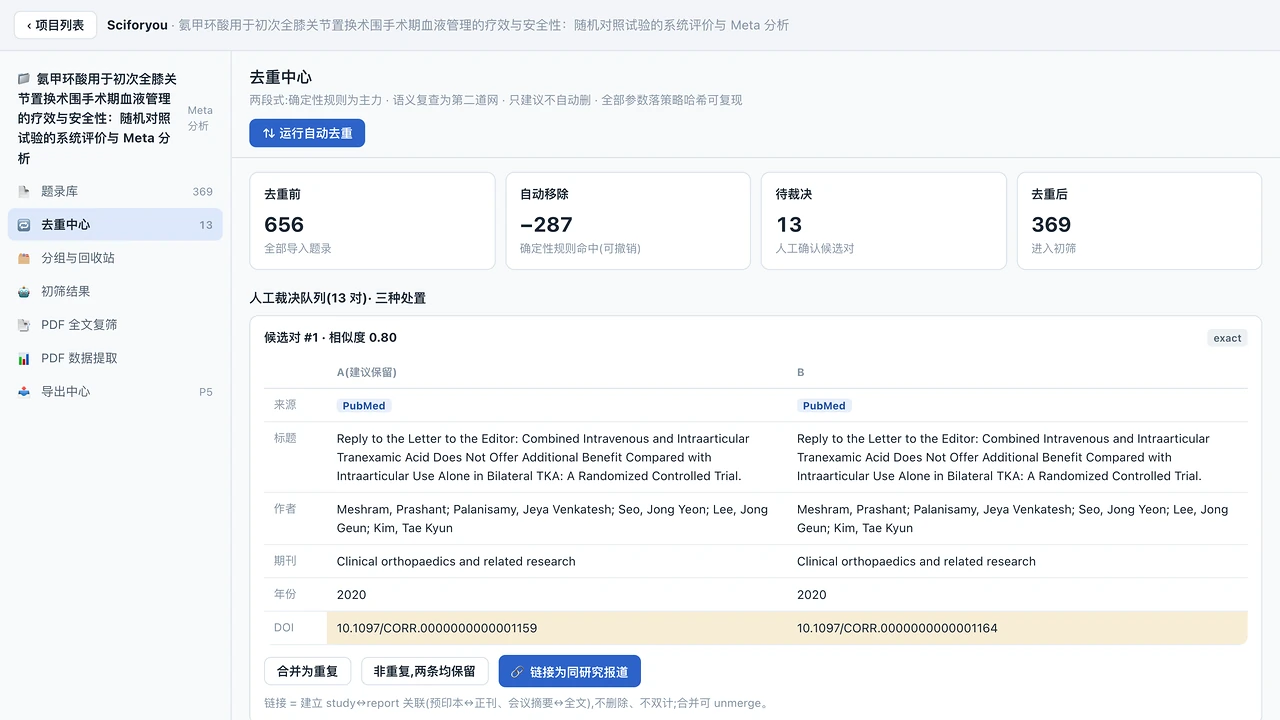Click the link chain icon on 链接为同研究报道

517,672
